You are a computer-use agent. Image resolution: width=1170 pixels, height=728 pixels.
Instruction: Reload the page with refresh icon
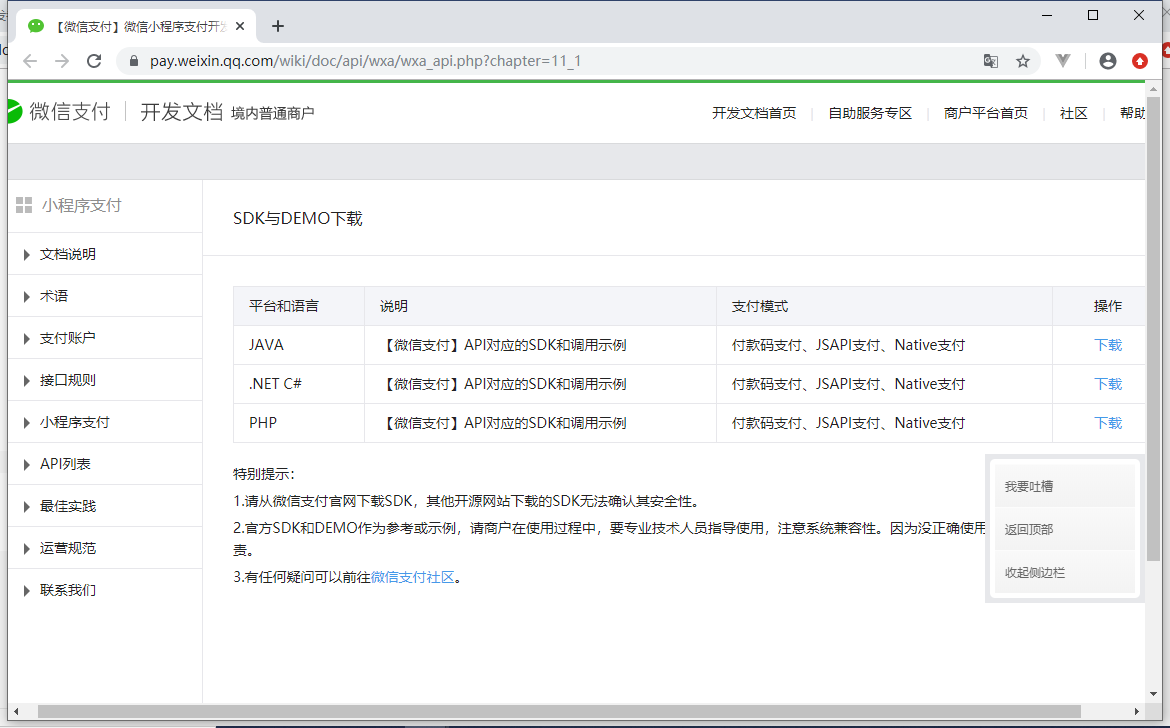(94, 61)
